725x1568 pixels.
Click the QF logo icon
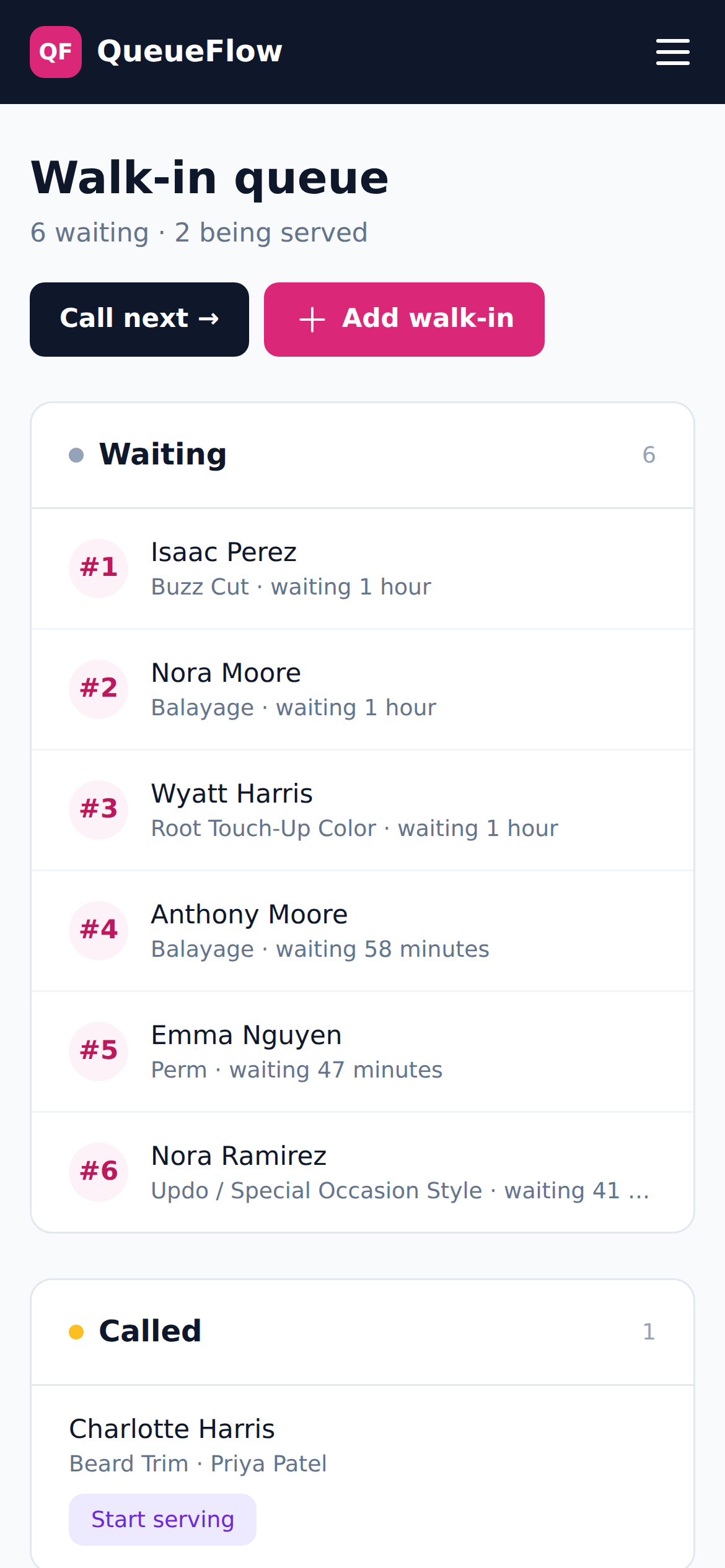click(x=56, y=52)
